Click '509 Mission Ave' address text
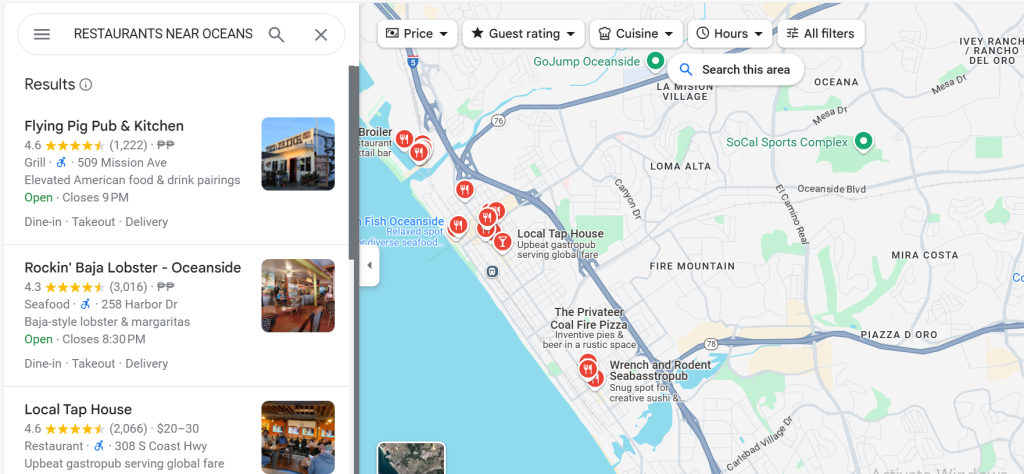Viewport: 1024px width, 474px height. click(120, 163)
